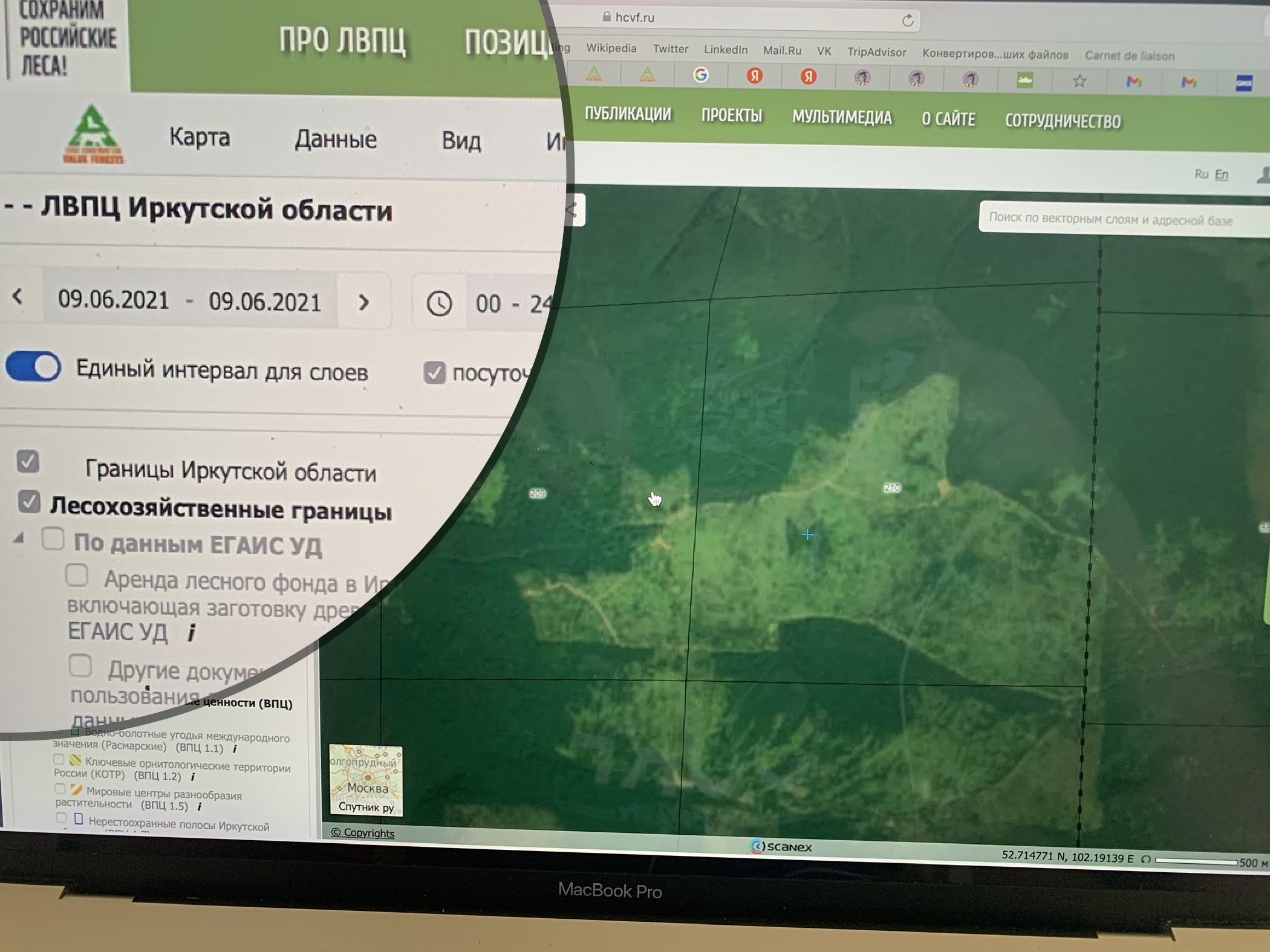The width and height of the screenshot is (1270, 952).
Task: Enable the Другие документы layer checkbox
Action: [x=80, y=665]
